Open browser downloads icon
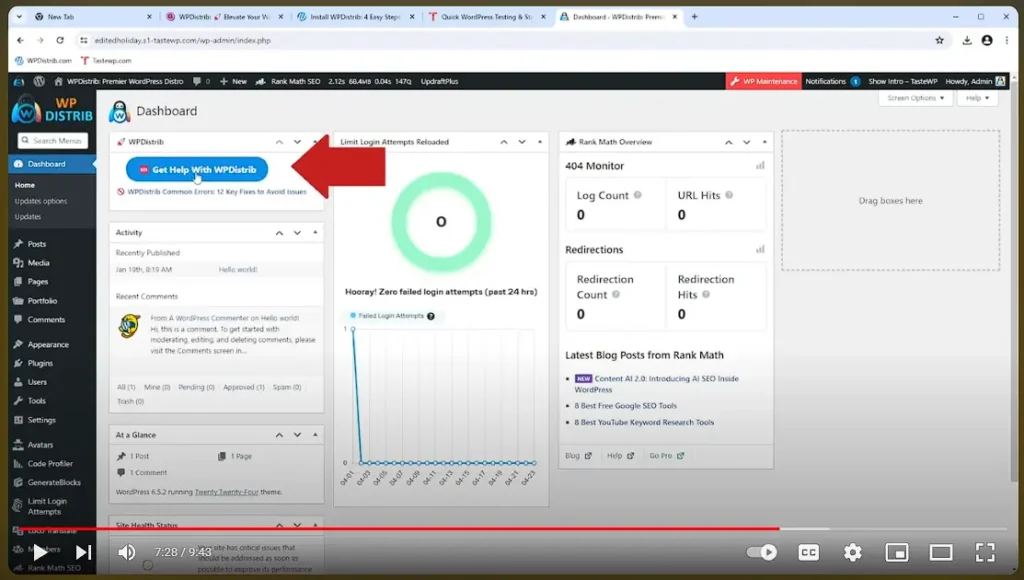The image size is (1024, 580). [x=967, y=40]
